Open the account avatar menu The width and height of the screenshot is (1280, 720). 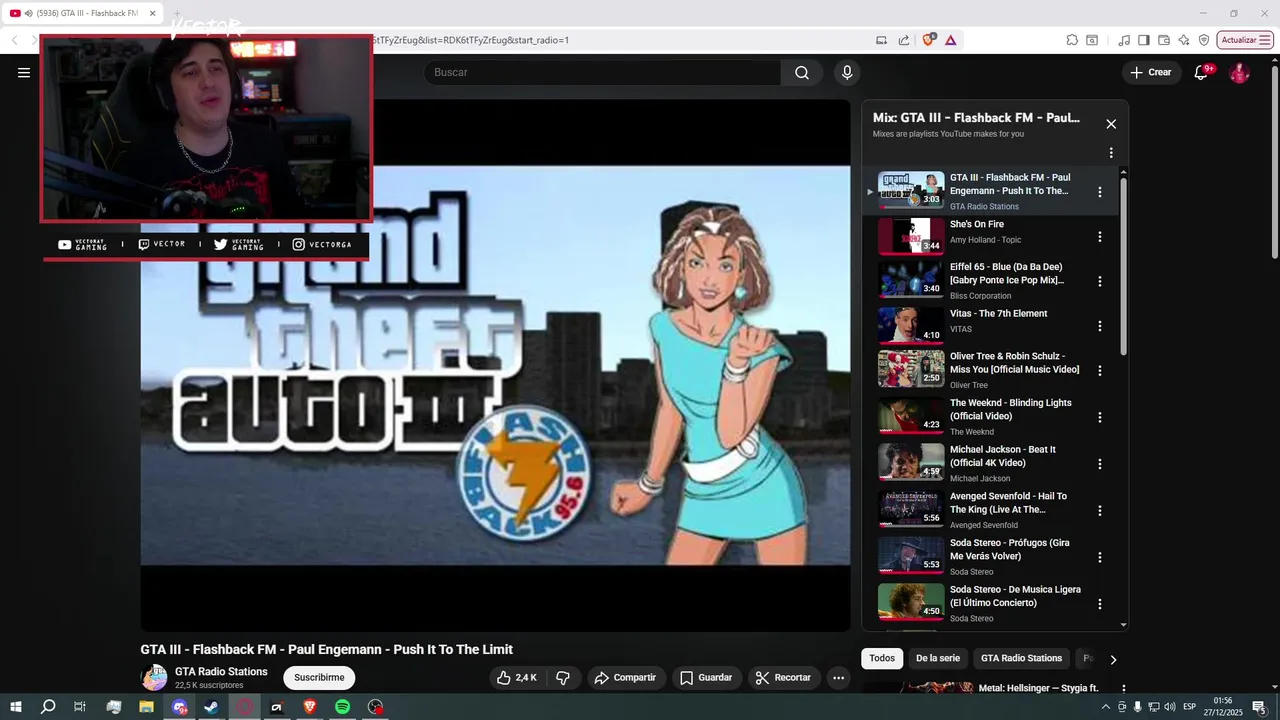click(x=1239, y=72)
